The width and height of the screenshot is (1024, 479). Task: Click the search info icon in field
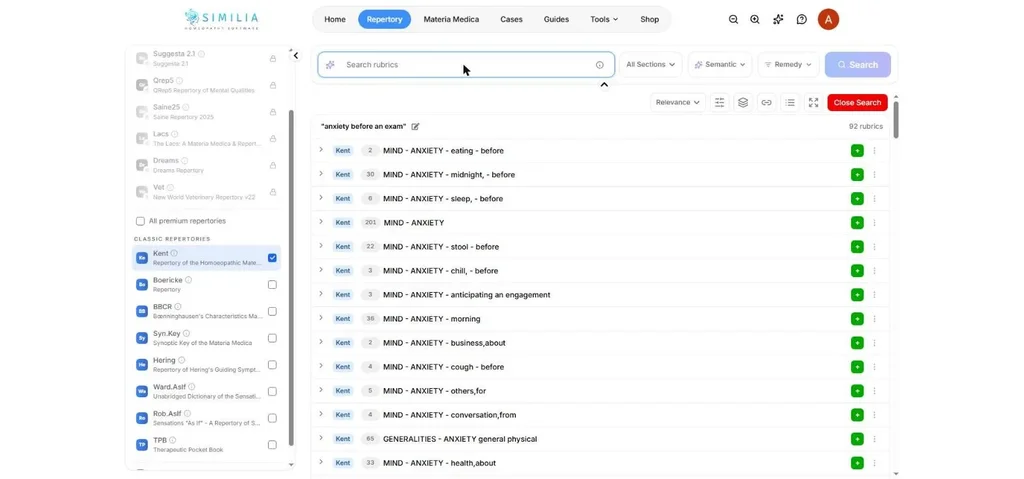tap(600, 65)
